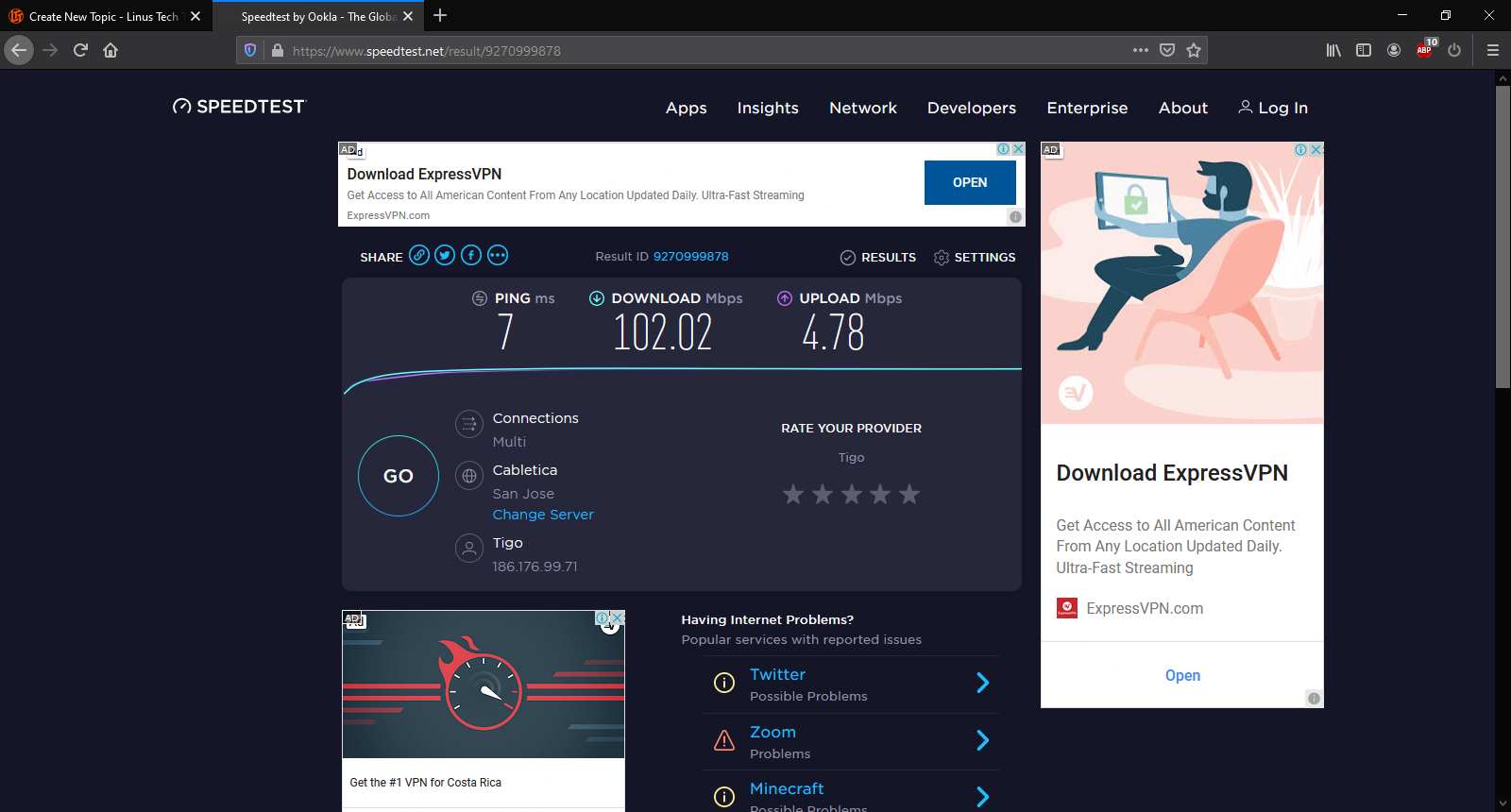Open tracking protection shield icon
The image size is (1511, 812).
250,50
